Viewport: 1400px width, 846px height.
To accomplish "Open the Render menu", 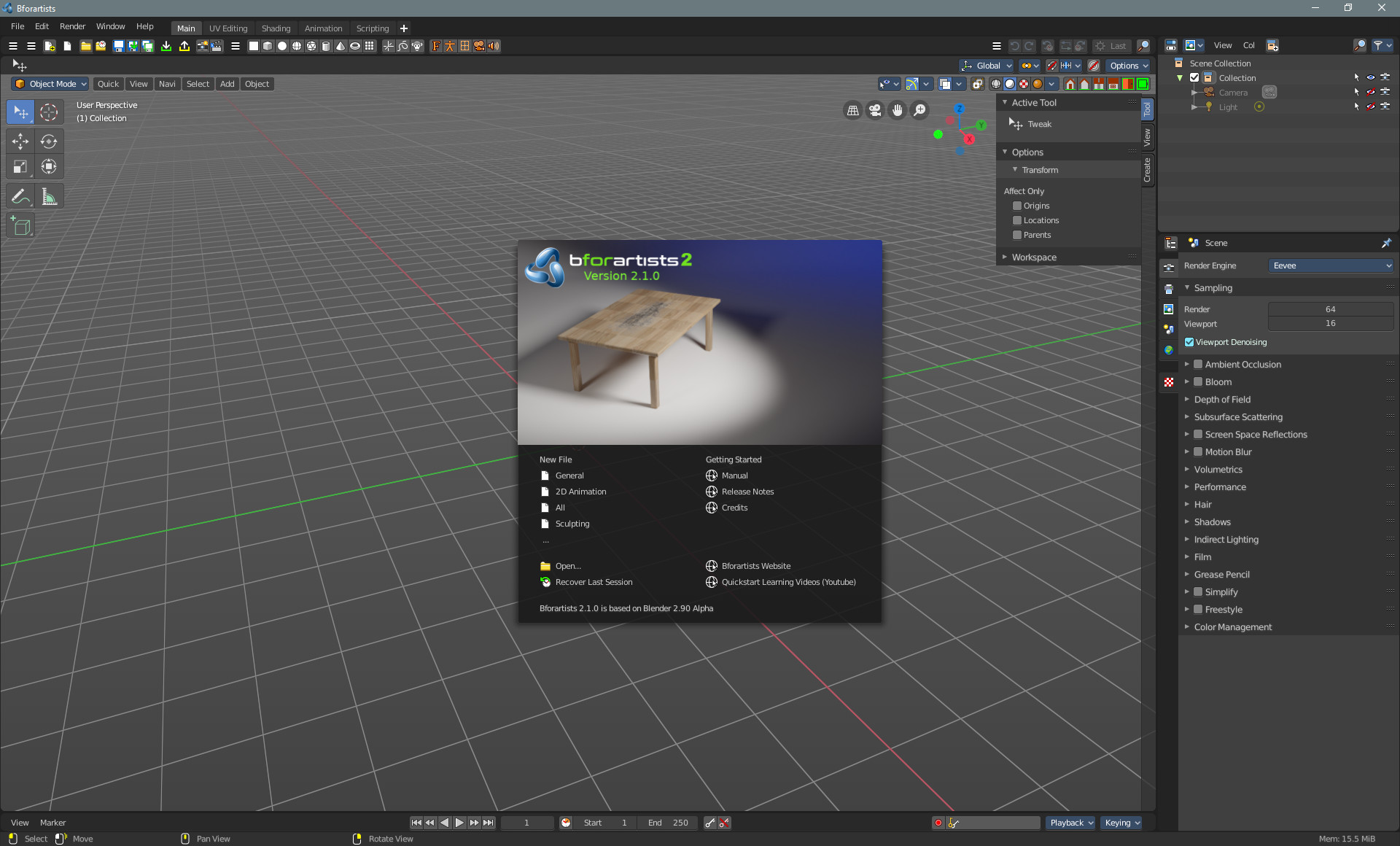I will click(x=72, y=26).
